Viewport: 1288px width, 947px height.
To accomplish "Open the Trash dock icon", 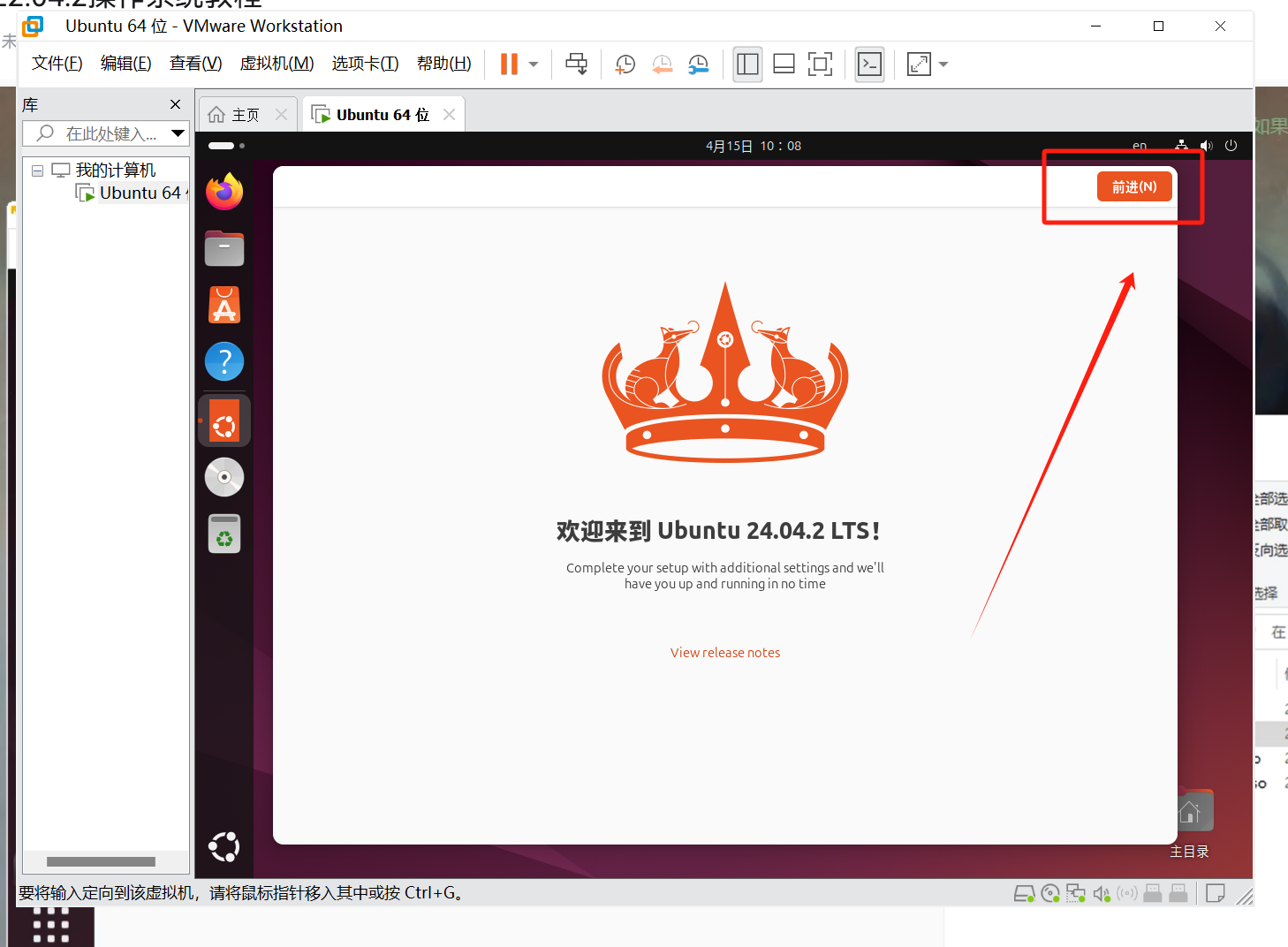I will coord(224,534).
